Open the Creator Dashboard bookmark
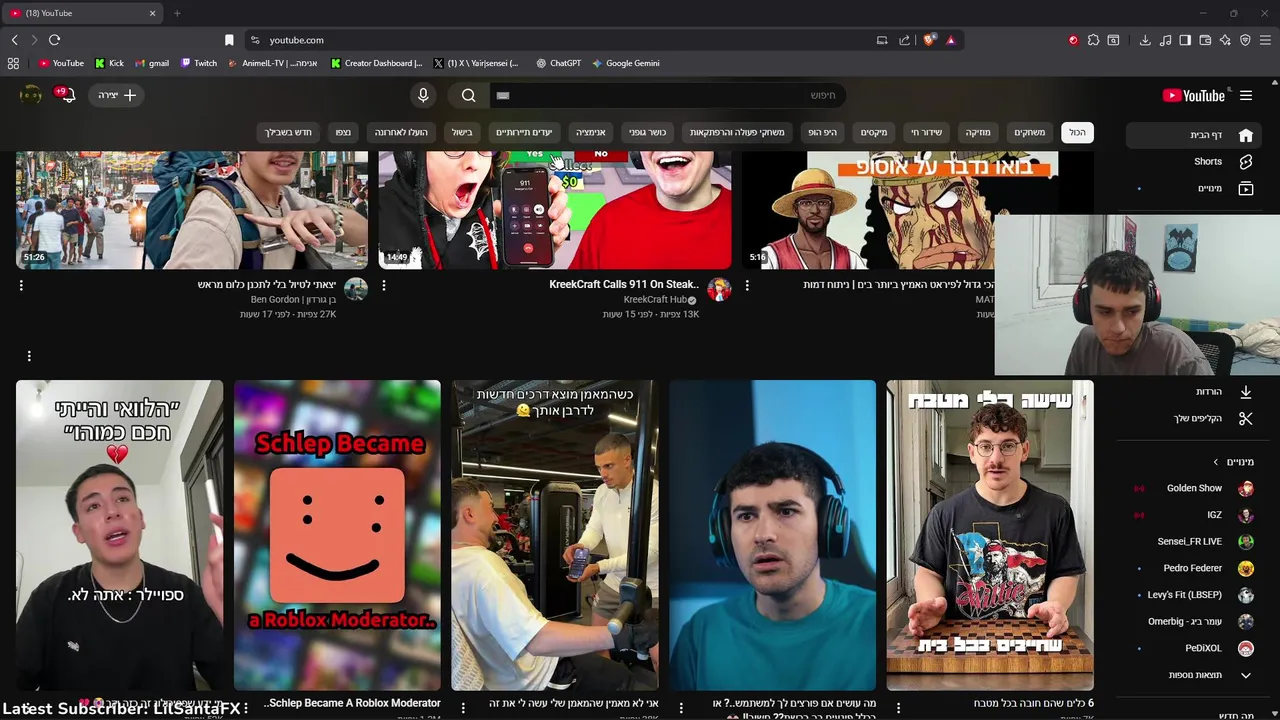 pyautogui.click(x=376, y=63)
